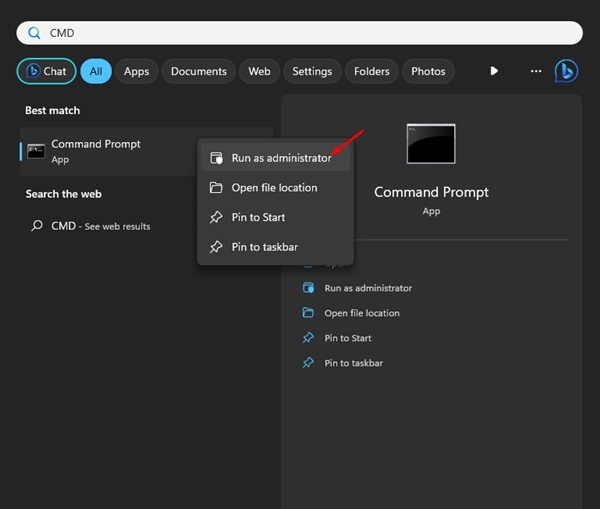Click the search box containing CMD
600x509 pixels.
click(x=300, y=33)
